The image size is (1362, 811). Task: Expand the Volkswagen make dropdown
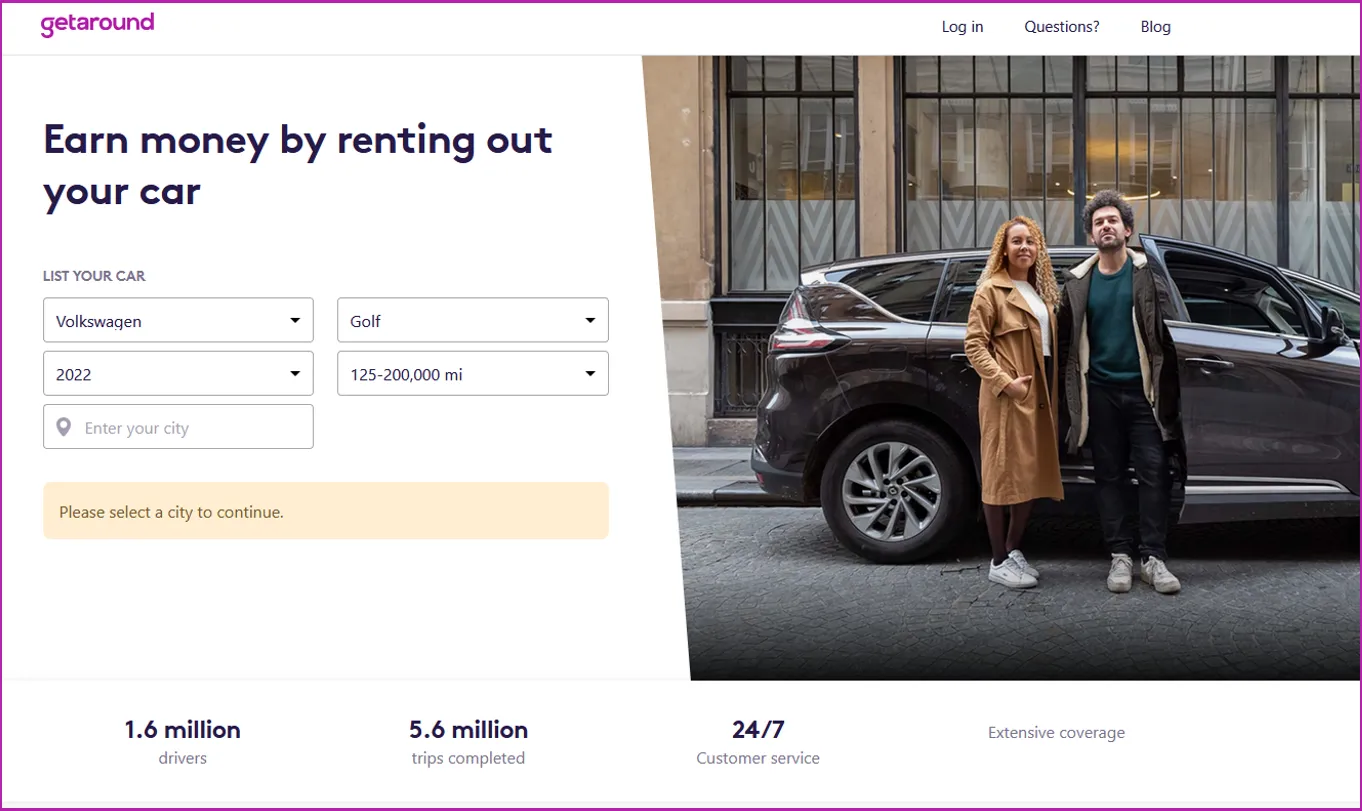point(178,320)
